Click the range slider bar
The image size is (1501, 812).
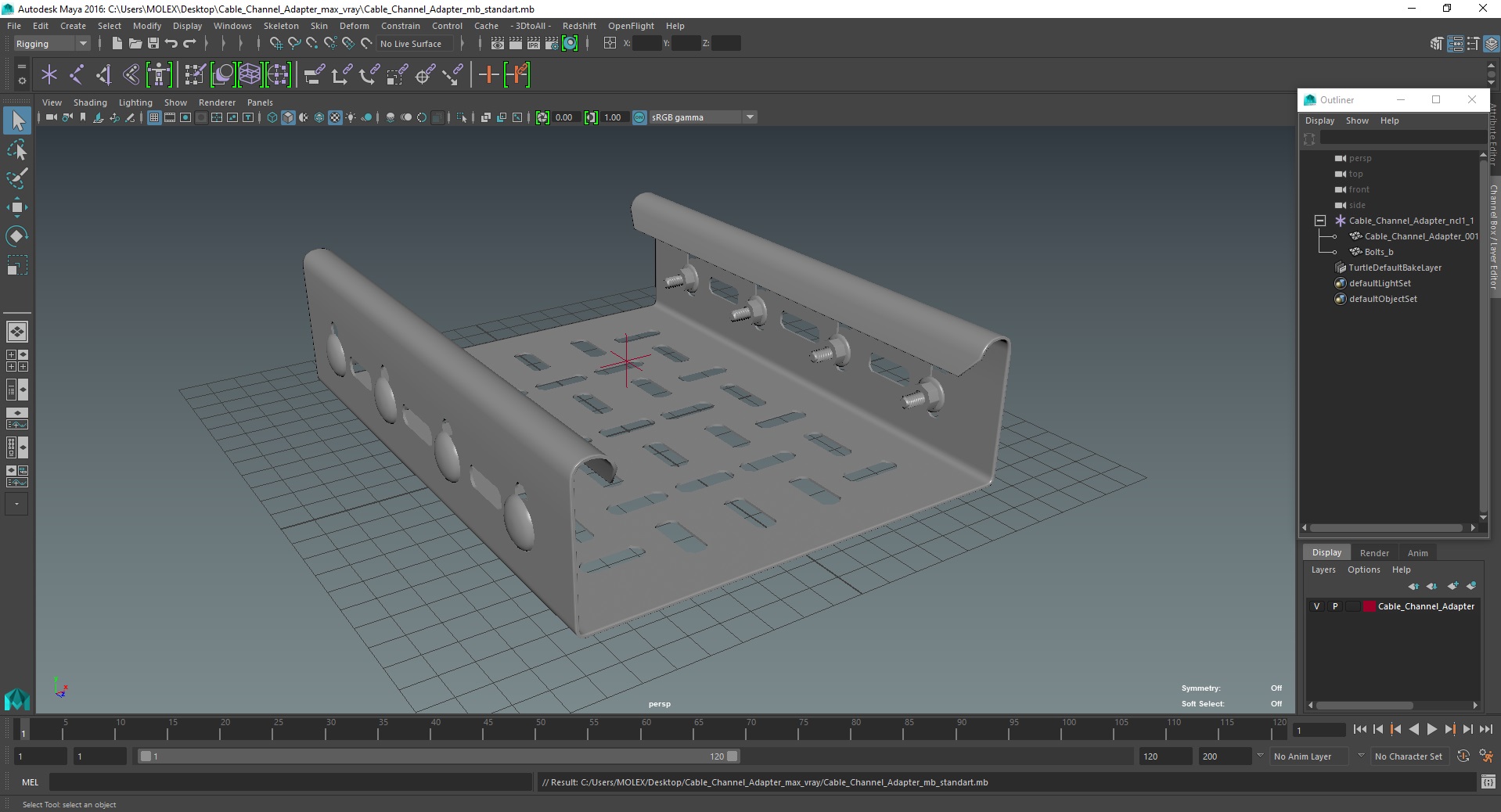438,756
